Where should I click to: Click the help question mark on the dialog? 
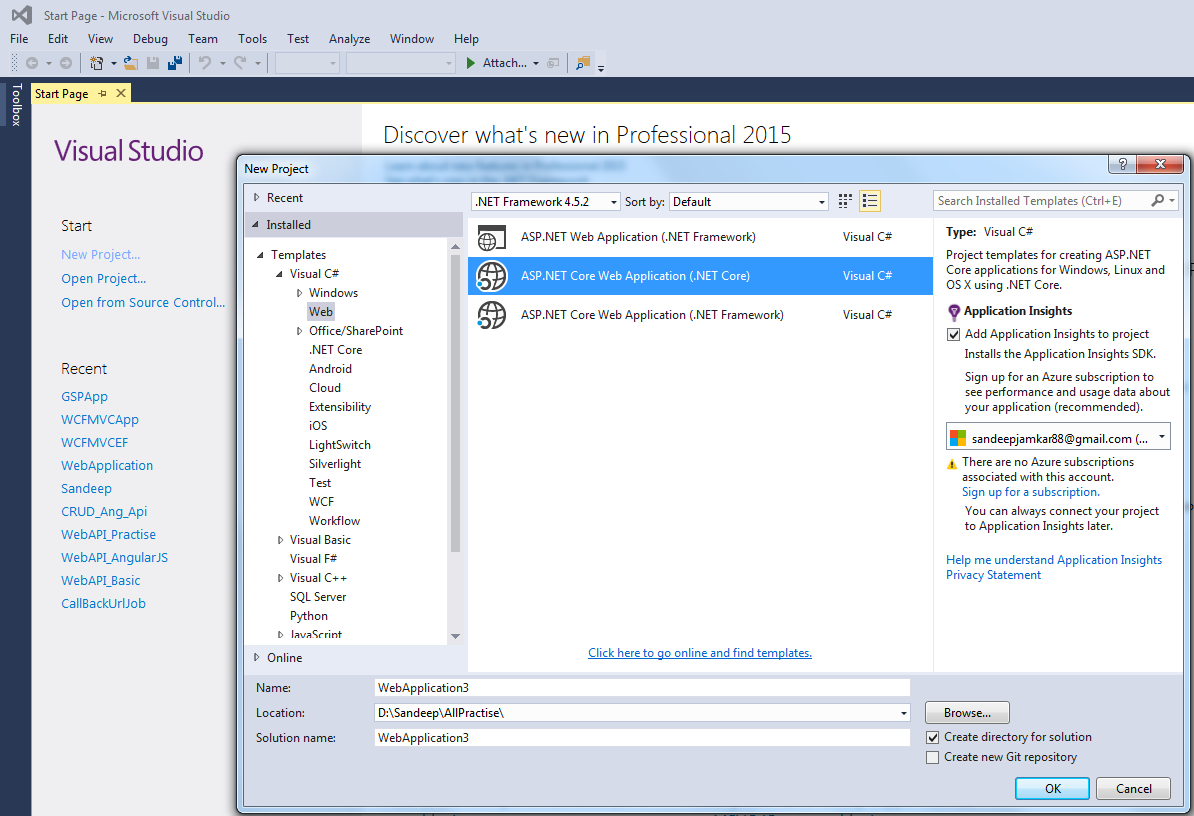(1121, 165)
